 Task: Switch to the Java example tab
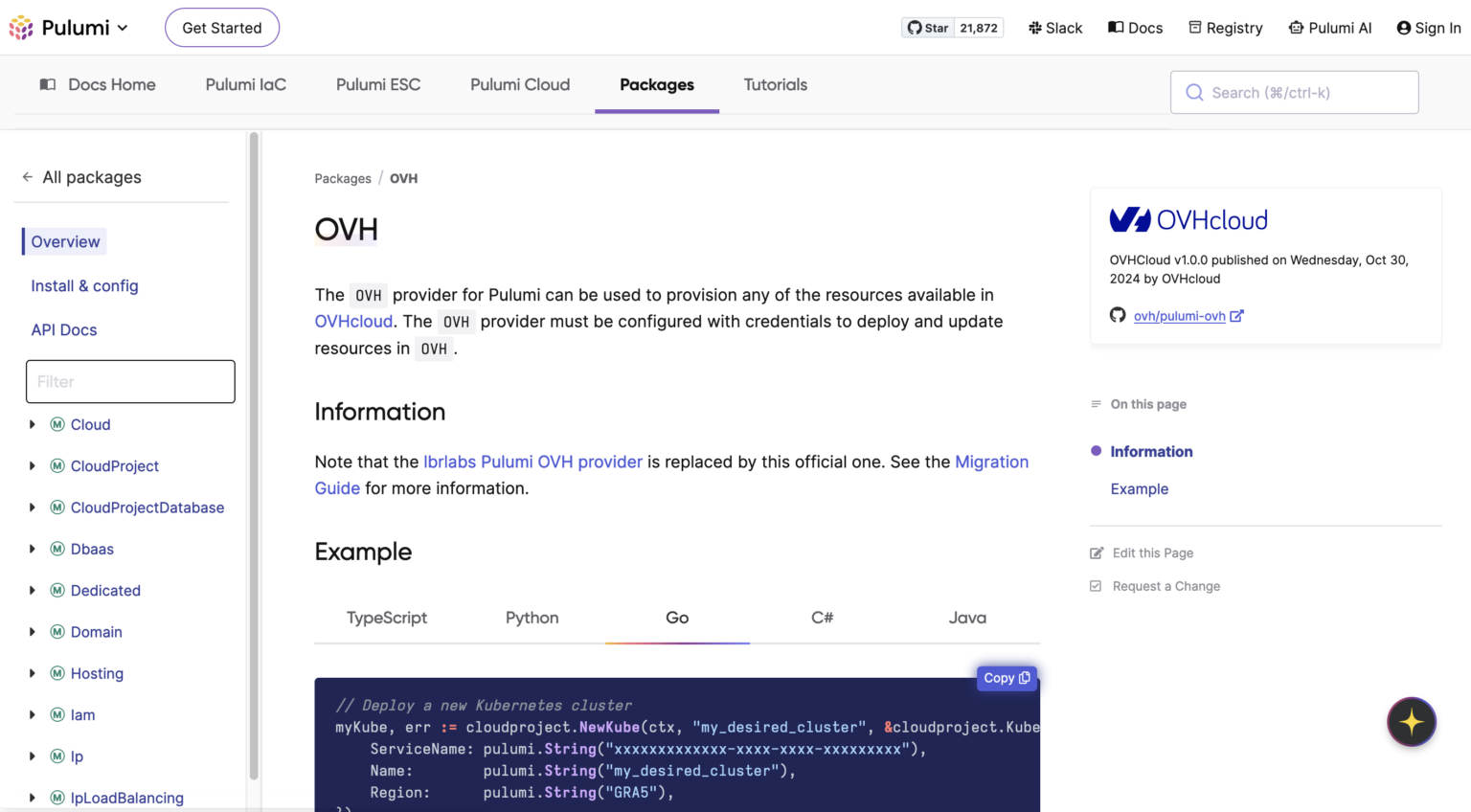pos(966,618)
